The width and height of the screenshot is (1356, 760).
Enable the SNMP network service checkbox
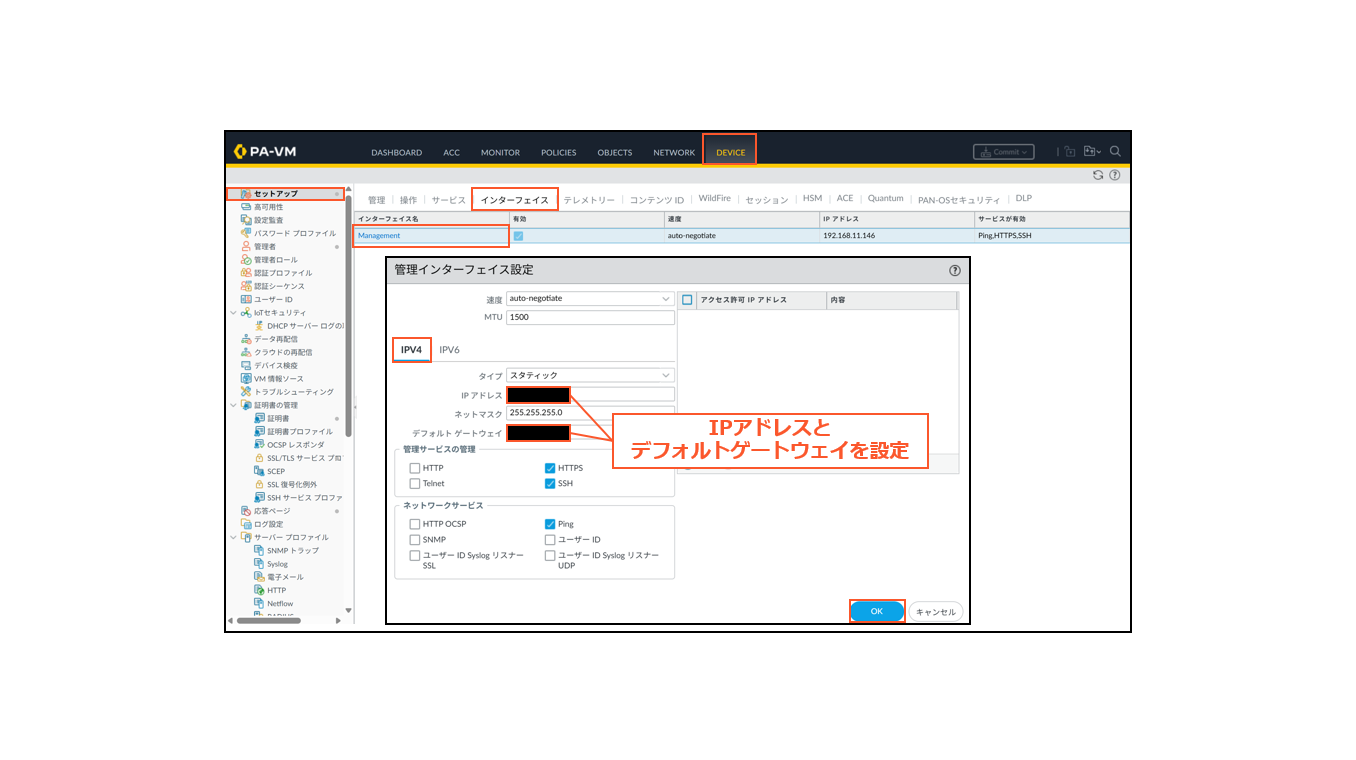(415, 539)
